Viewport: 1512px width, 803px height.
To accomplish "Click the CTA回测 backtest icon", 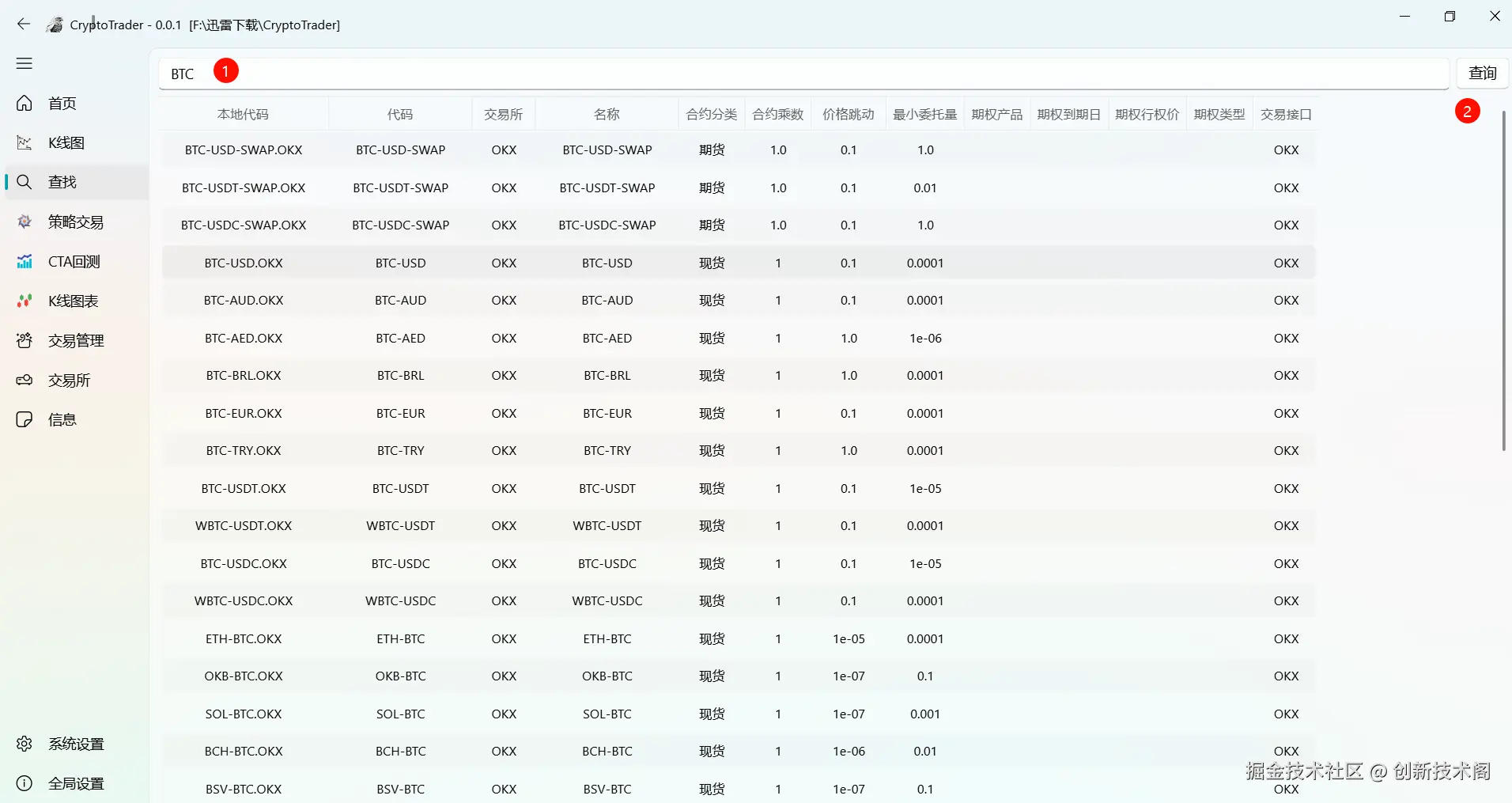I will 25,261.
